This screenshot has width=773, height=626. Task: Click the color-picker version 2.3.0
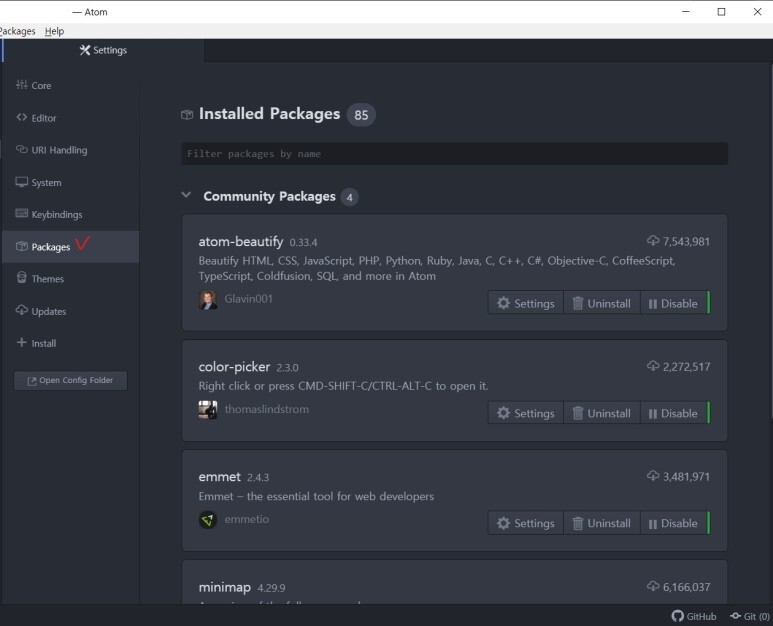(x=287, y=368)
